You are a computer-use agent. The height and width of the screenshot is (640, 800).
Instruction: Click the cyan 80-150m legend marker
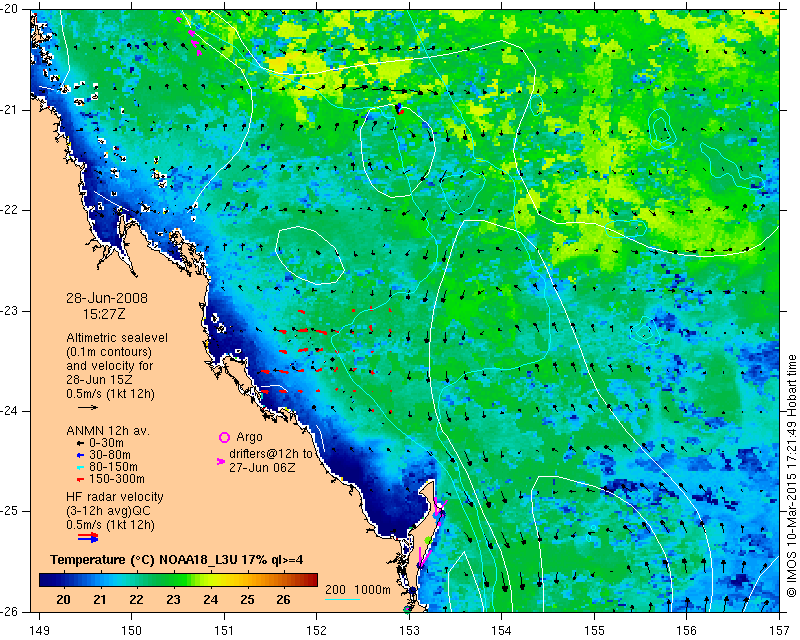pyautogui.click(x=80, y=467)
